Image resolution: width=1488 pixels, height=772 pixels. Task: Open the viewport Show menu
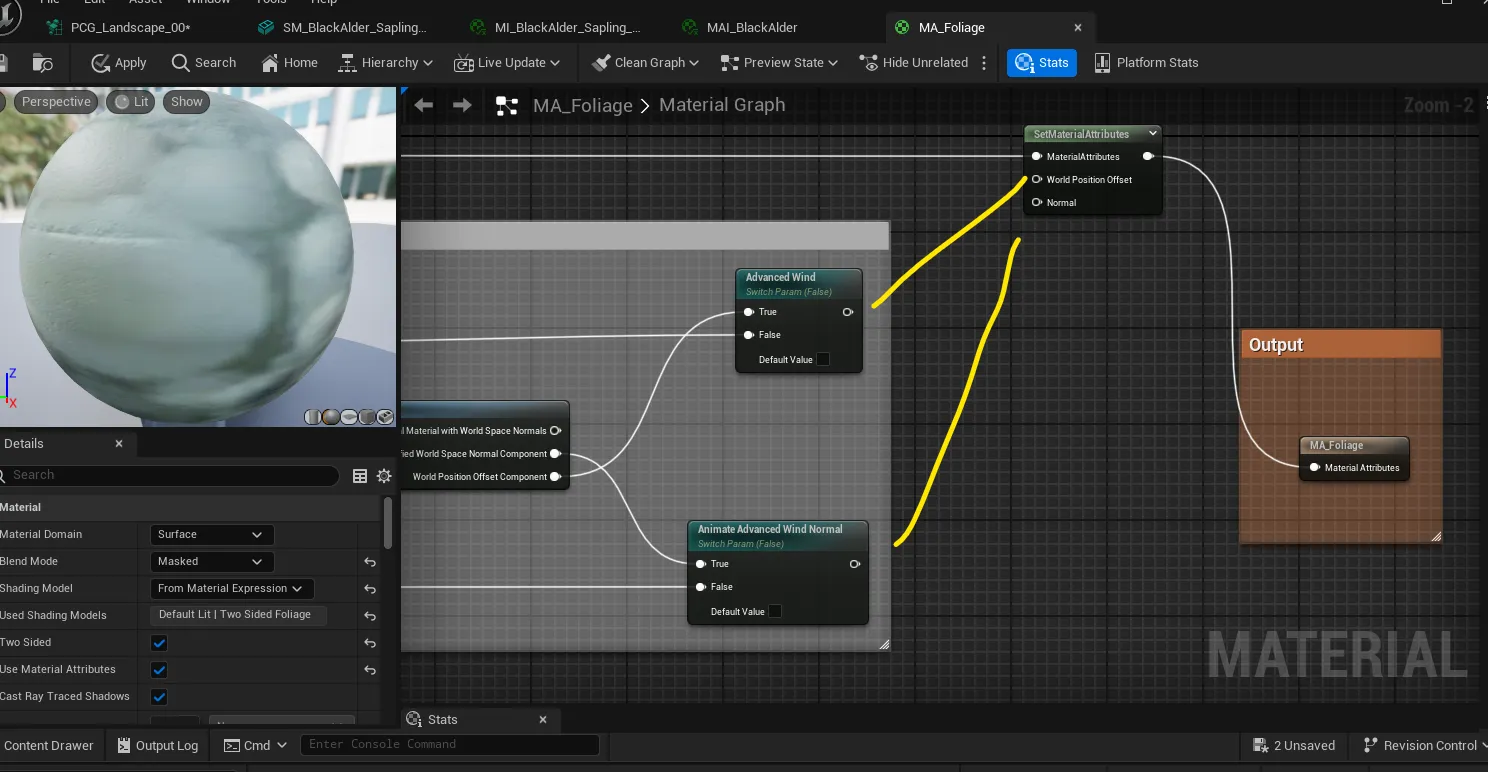click(187, 101)
